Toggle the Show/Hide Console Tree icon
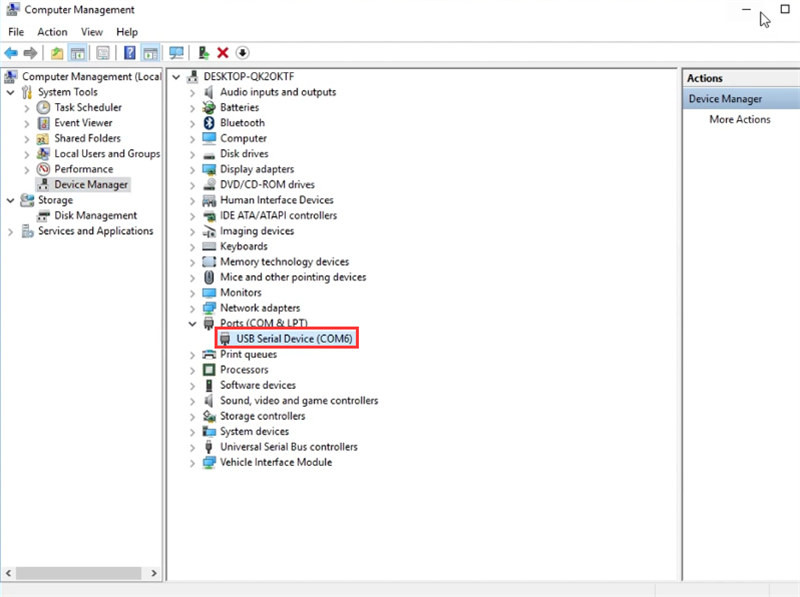Viewport: 800px width, 597px height. pyautogui.click(x=78, y=52)
